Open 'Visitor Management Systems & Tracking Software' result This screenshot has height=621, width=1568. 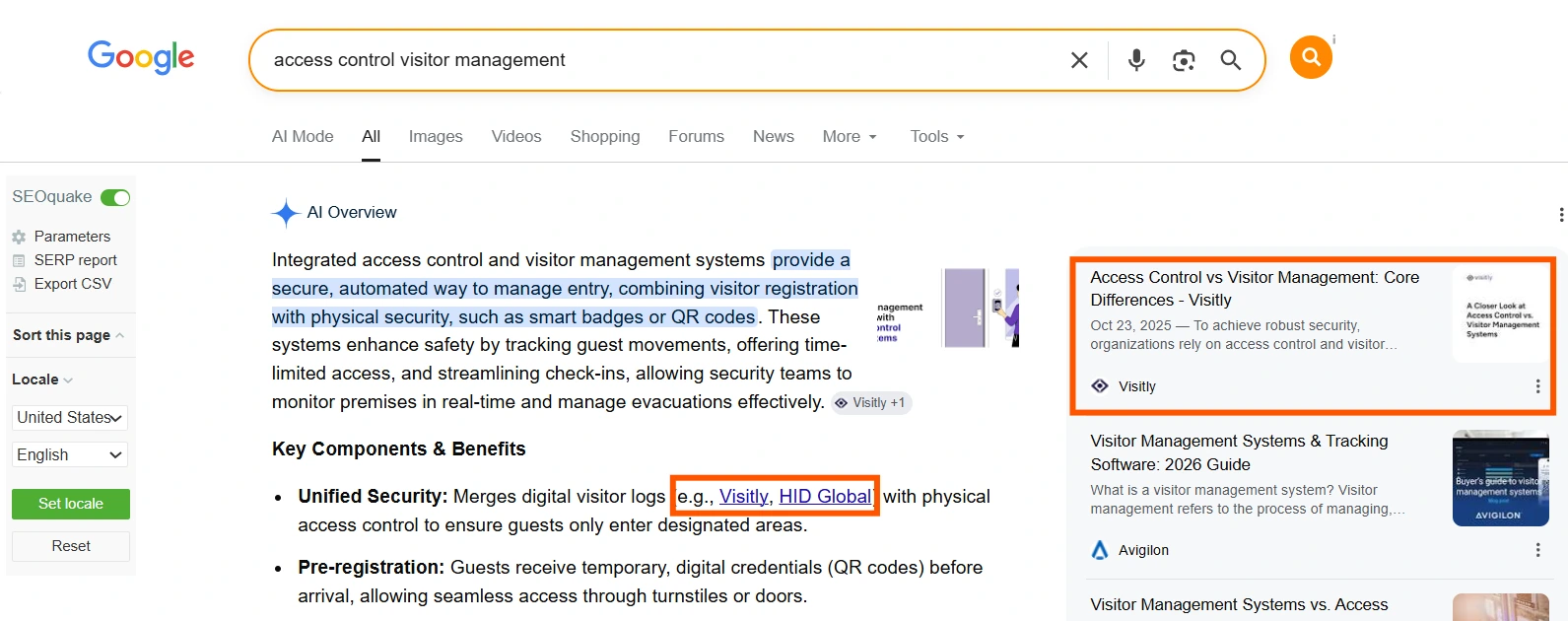1239,452
